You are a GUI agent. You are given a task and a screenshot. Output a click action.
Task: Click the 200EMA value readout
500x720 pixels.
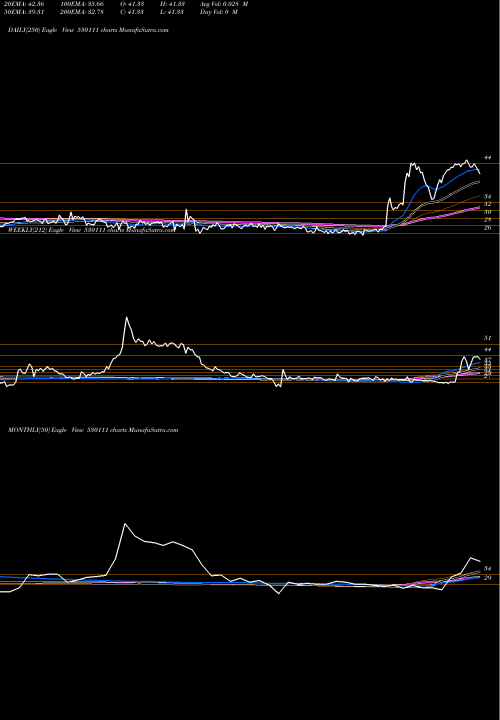(x=81, y=12)
